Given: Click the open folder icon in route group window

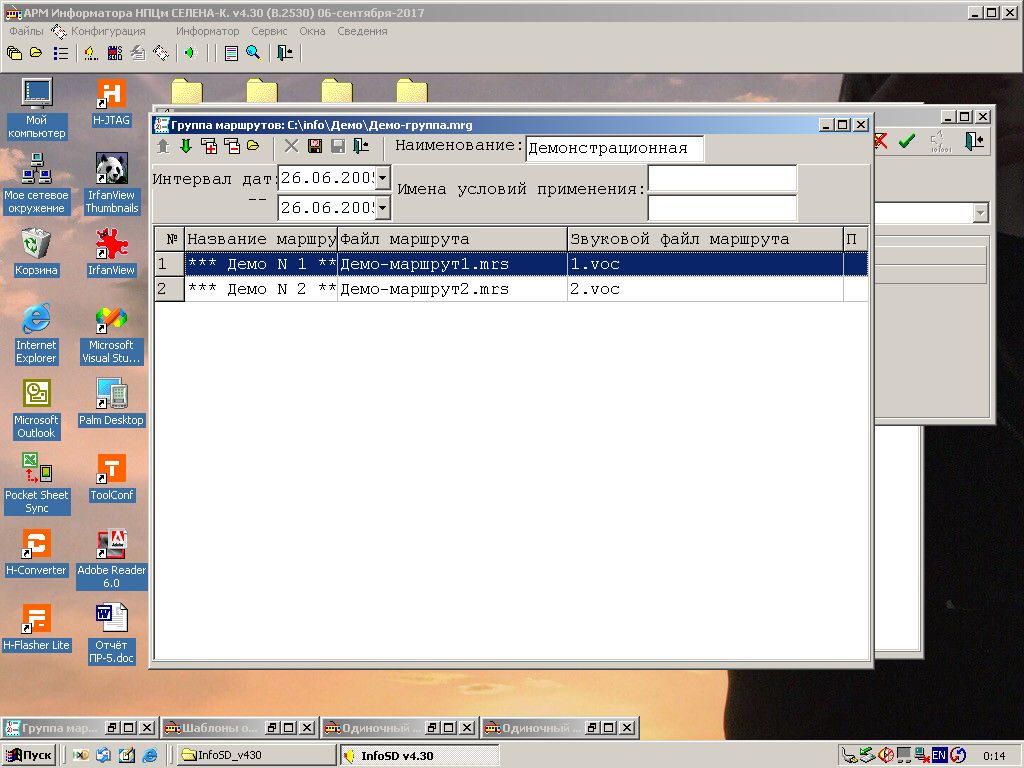Looking at the screenshot, I should click(253, 146).
